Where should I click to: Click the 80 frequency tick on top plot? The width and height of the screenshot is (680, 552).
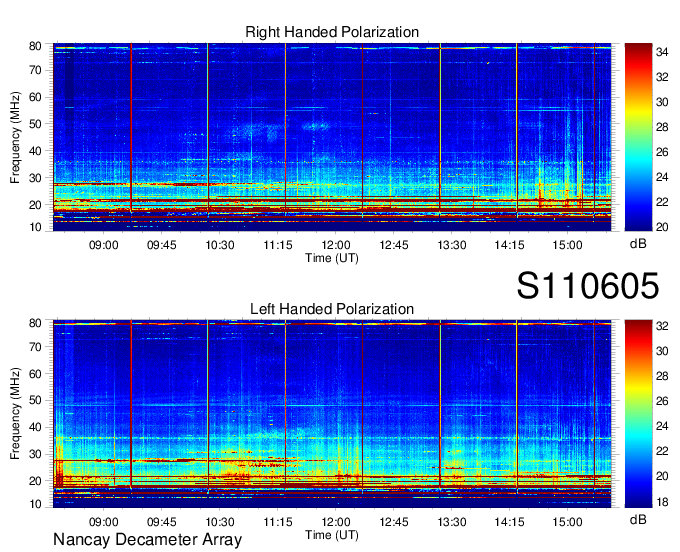tap(35, 46)
